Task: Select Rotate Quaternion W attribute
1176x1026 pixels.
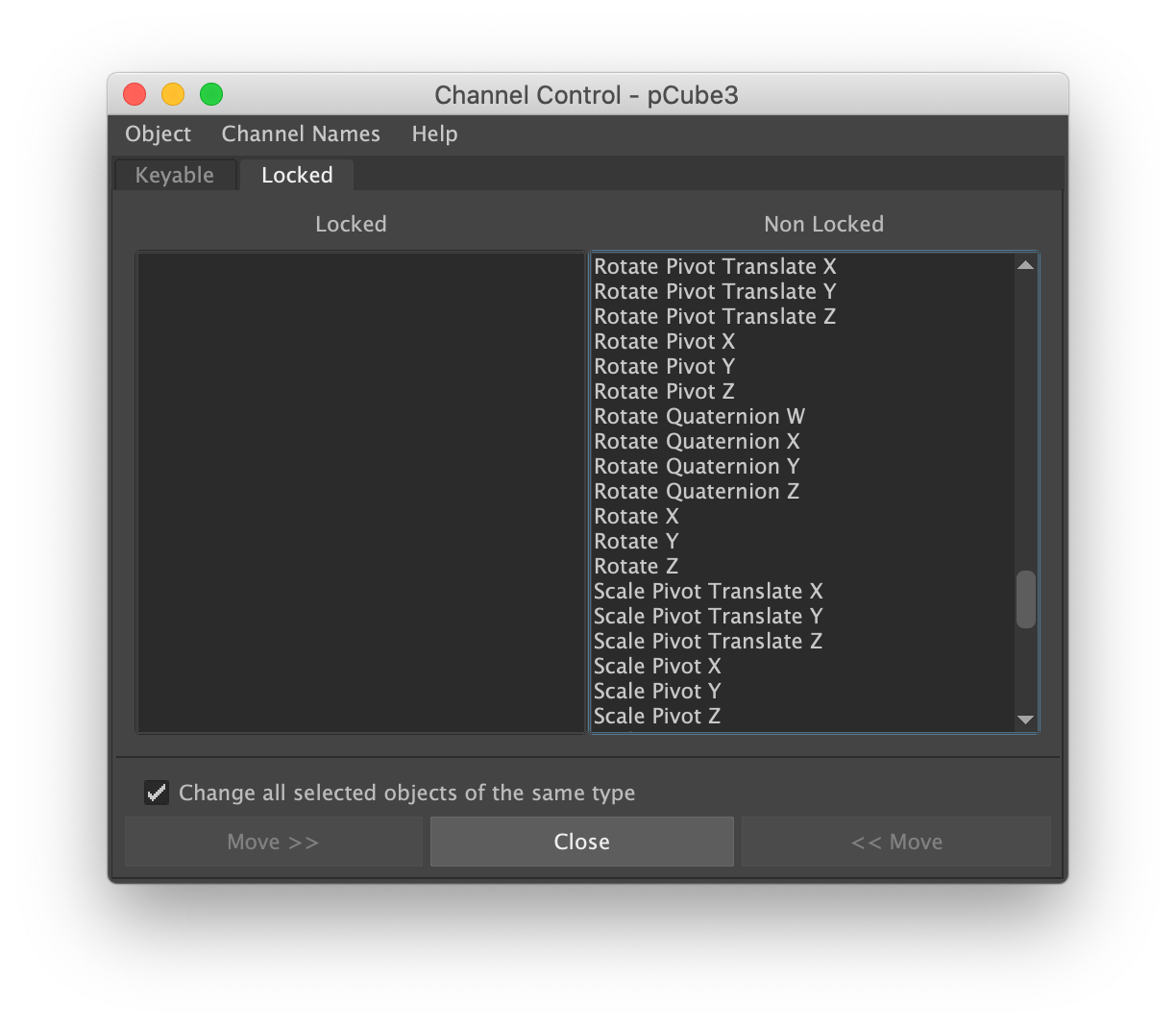Action: point(699,417)
